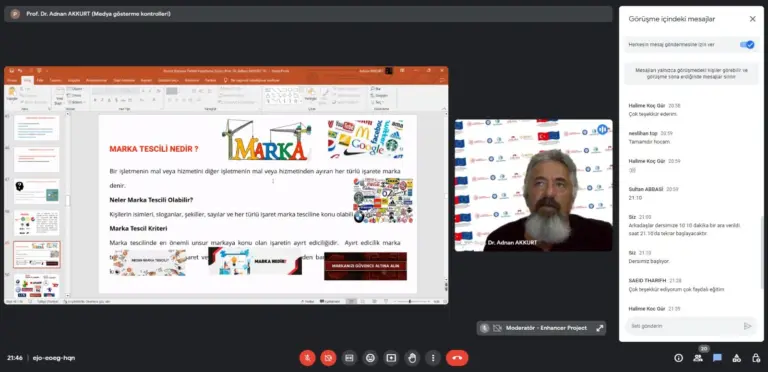
Task: Open the activities shapes icon
Action: pyautogui.click(x=737, y=358)
